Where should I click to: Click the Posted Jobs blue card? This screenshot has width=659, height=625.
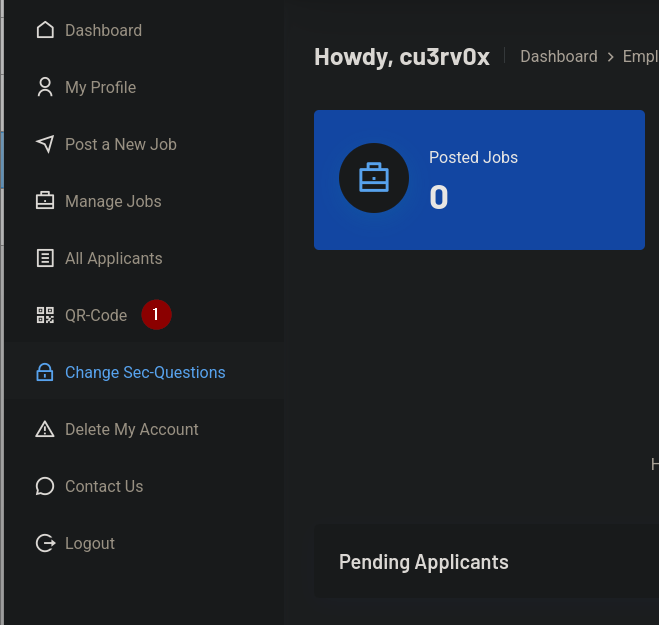coord(479,180)
